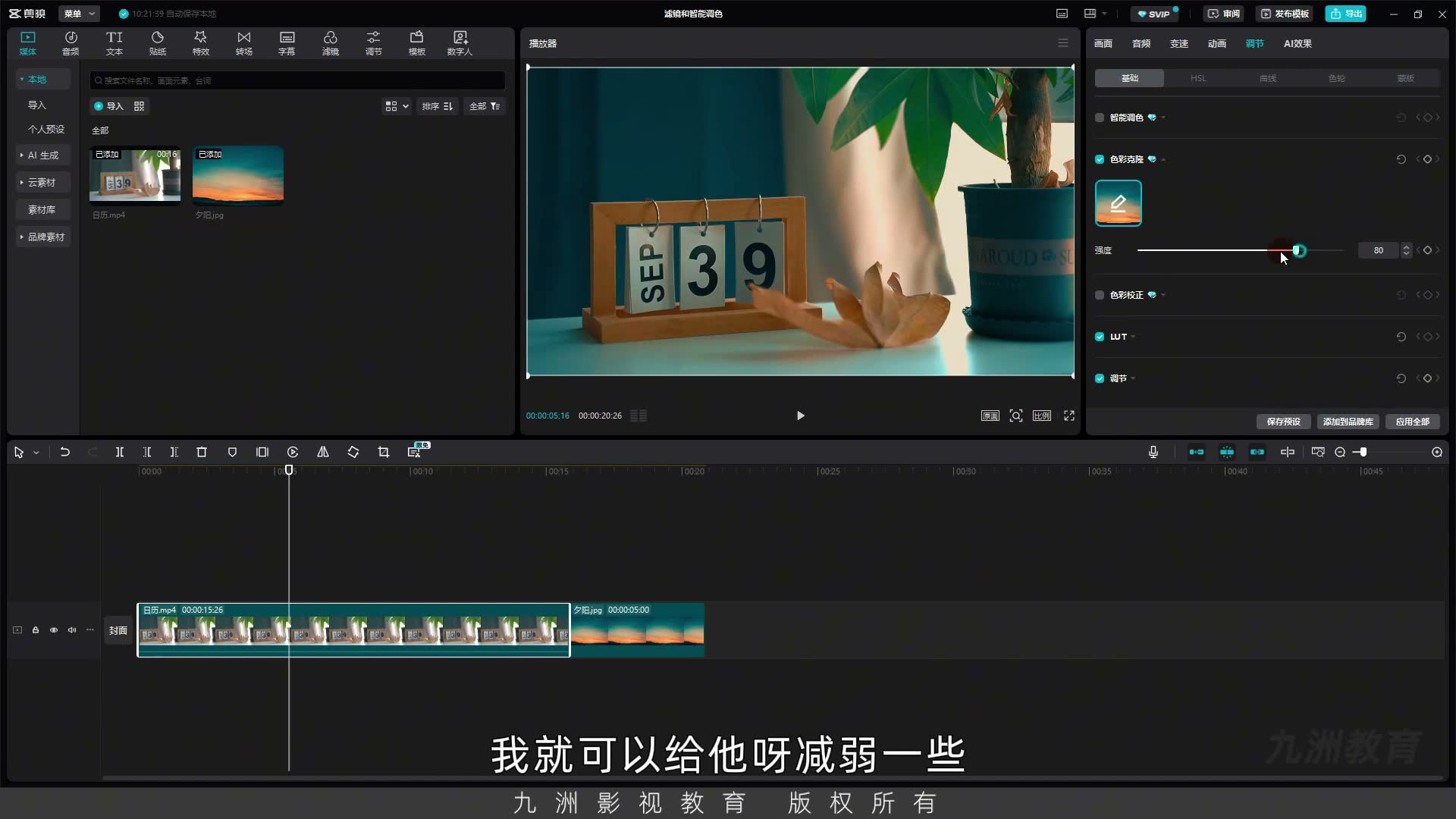Select the HSL sub-tab
Viewport: 1456px width, 819px height.
[x=1198, y=78]
